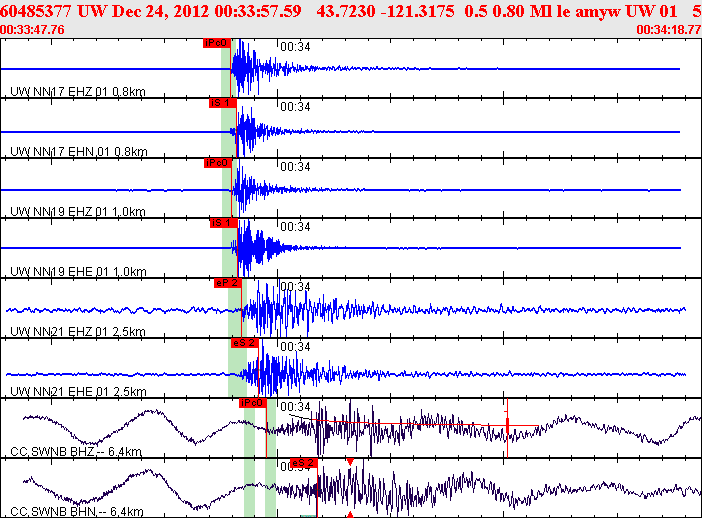Click the window end time 00:34:18.77
Image resolution: width=702 pixels, height=518 pixels.
coord(669,30)
